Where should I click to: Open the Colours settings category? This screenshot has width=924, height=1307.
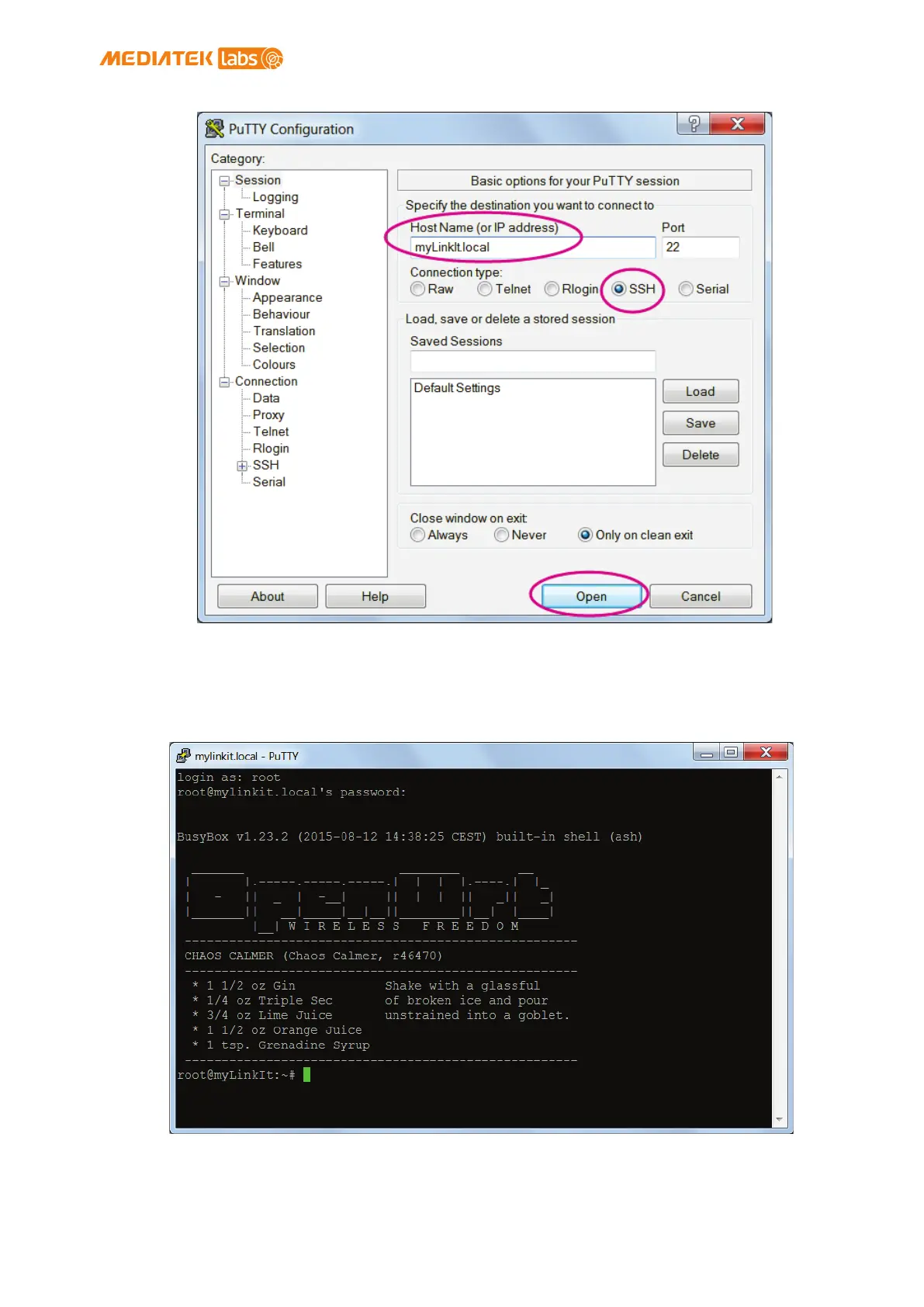click(274, 365)
